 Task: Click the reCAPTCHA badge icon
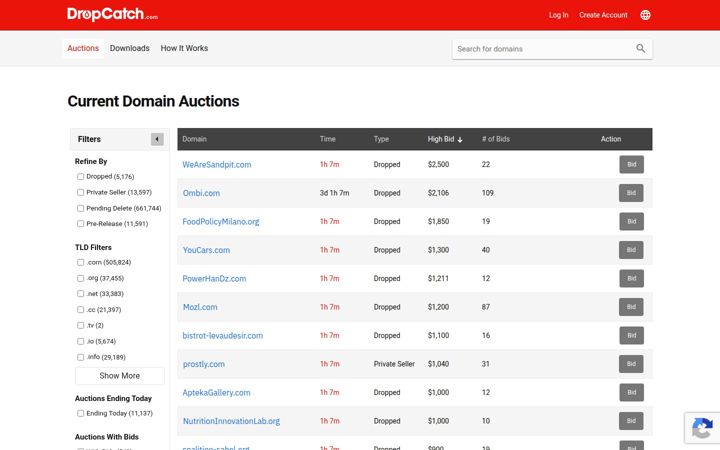coord(702,428)
